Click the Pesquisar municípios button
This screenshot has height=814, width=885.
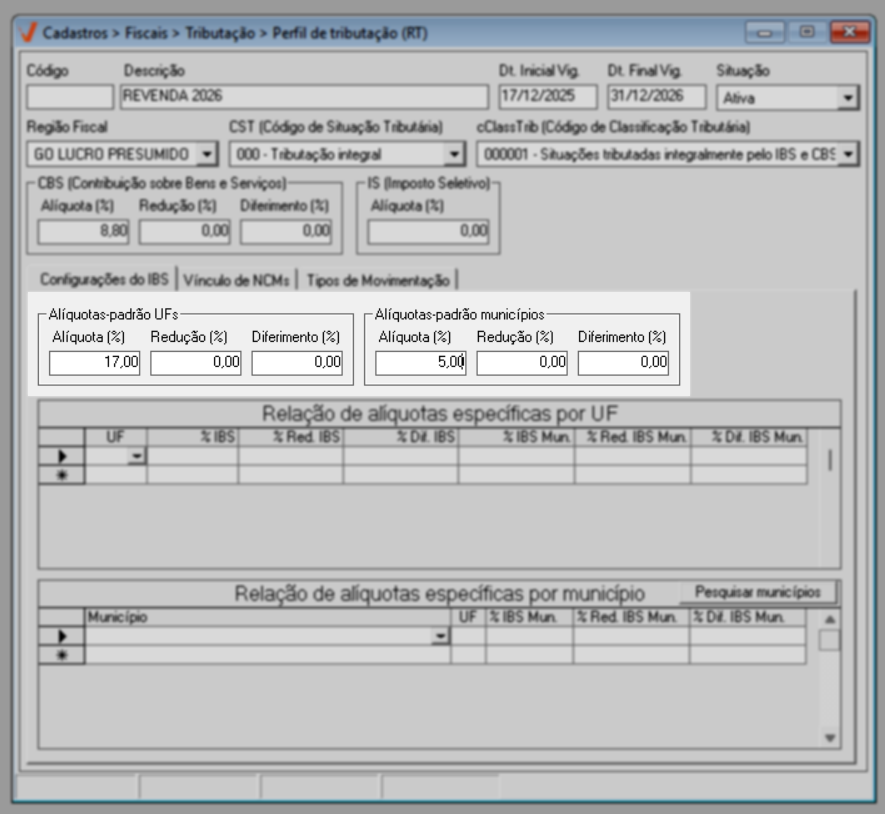click(x=757, y=592)
